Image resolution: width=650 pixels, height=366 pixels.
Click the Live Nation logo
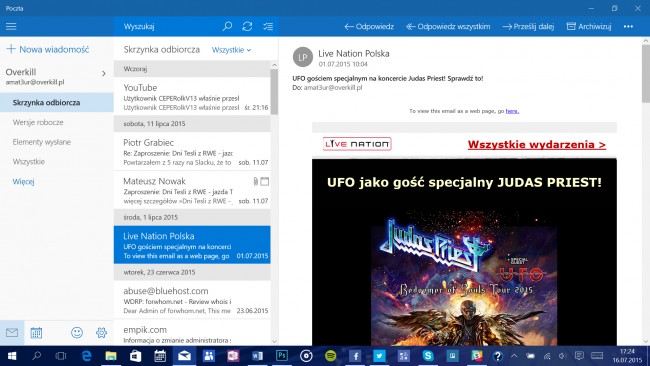pyautogui.click(x=357, y=144)
